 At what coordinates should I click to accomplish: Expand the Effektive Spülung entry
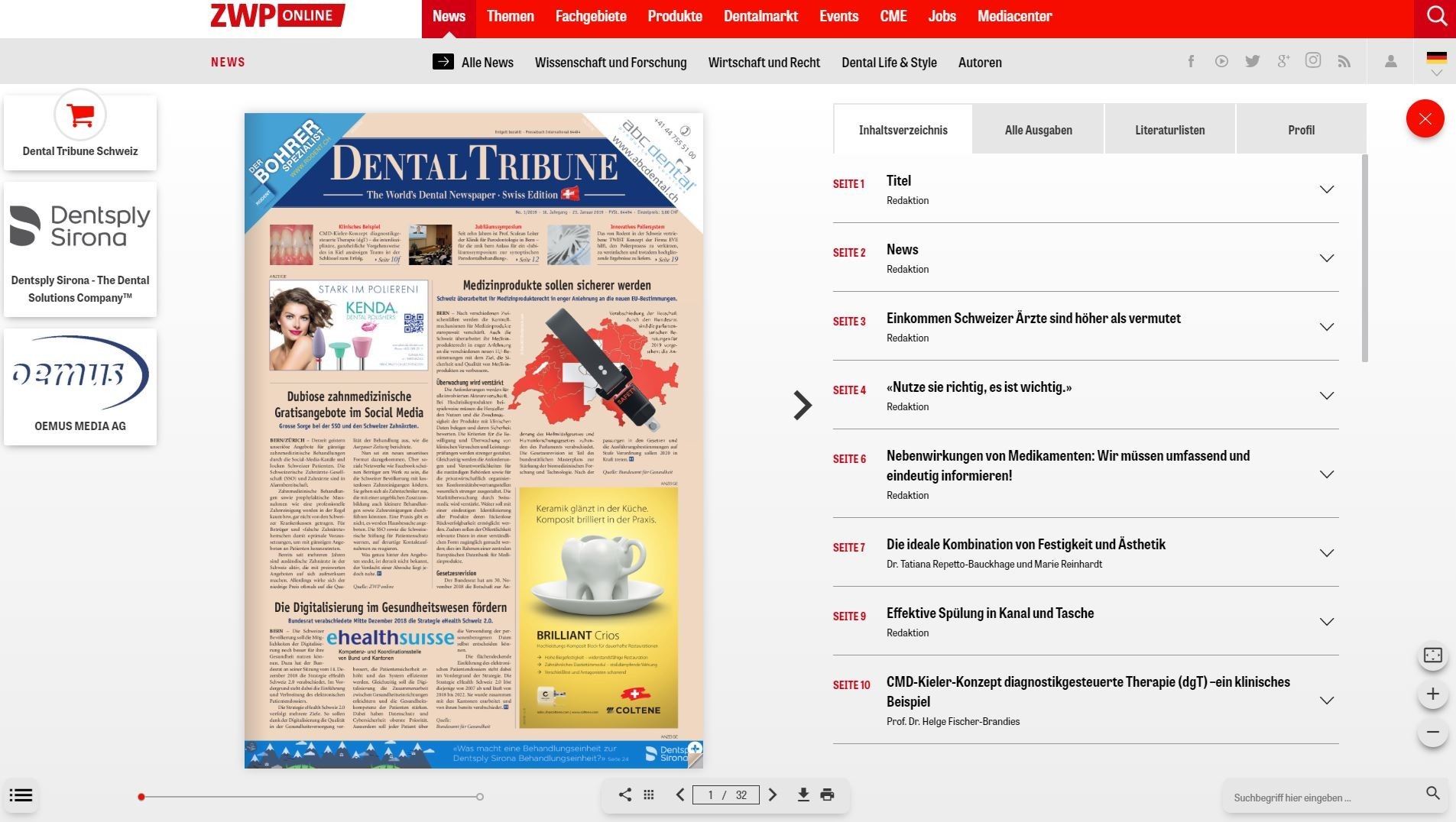pos(1327,622)
